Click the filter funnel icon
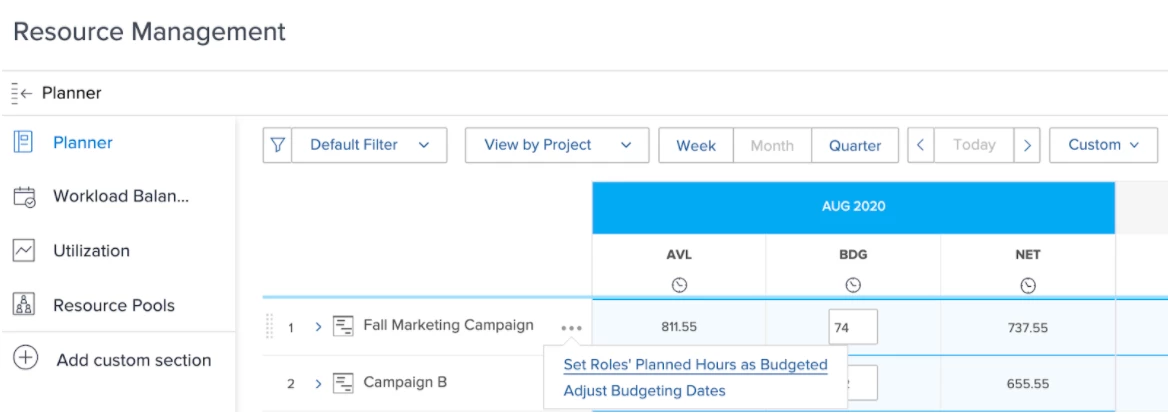This screenshot has height=414, width=1168. point(279,145)
